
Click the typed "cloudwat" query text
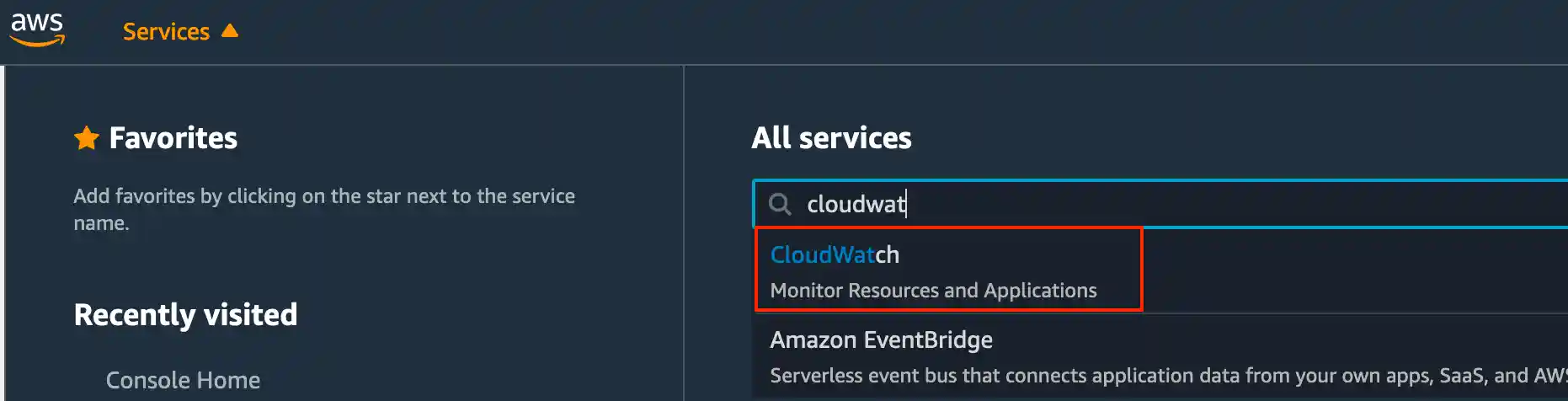(856, 204)
